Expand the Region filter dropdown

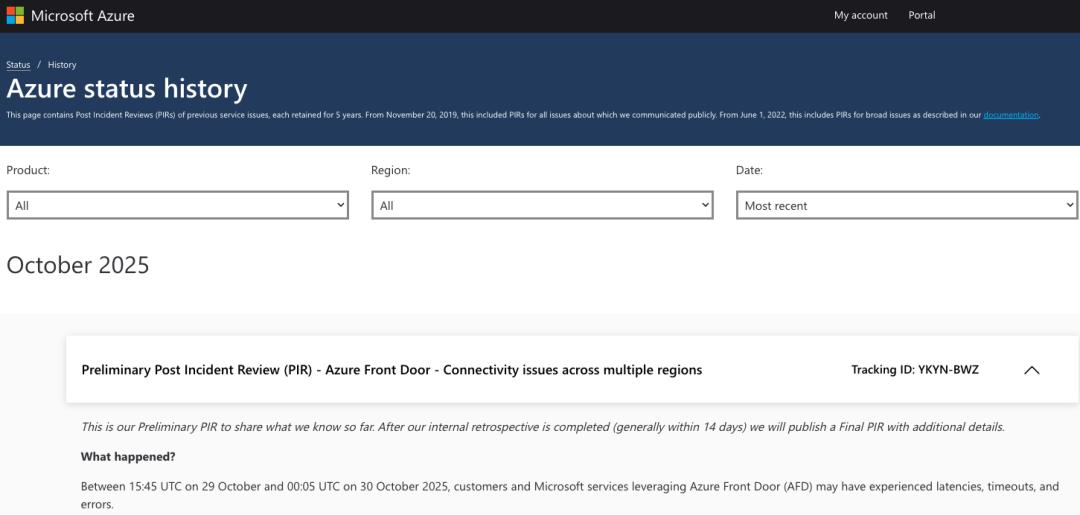tap(542, 205)
